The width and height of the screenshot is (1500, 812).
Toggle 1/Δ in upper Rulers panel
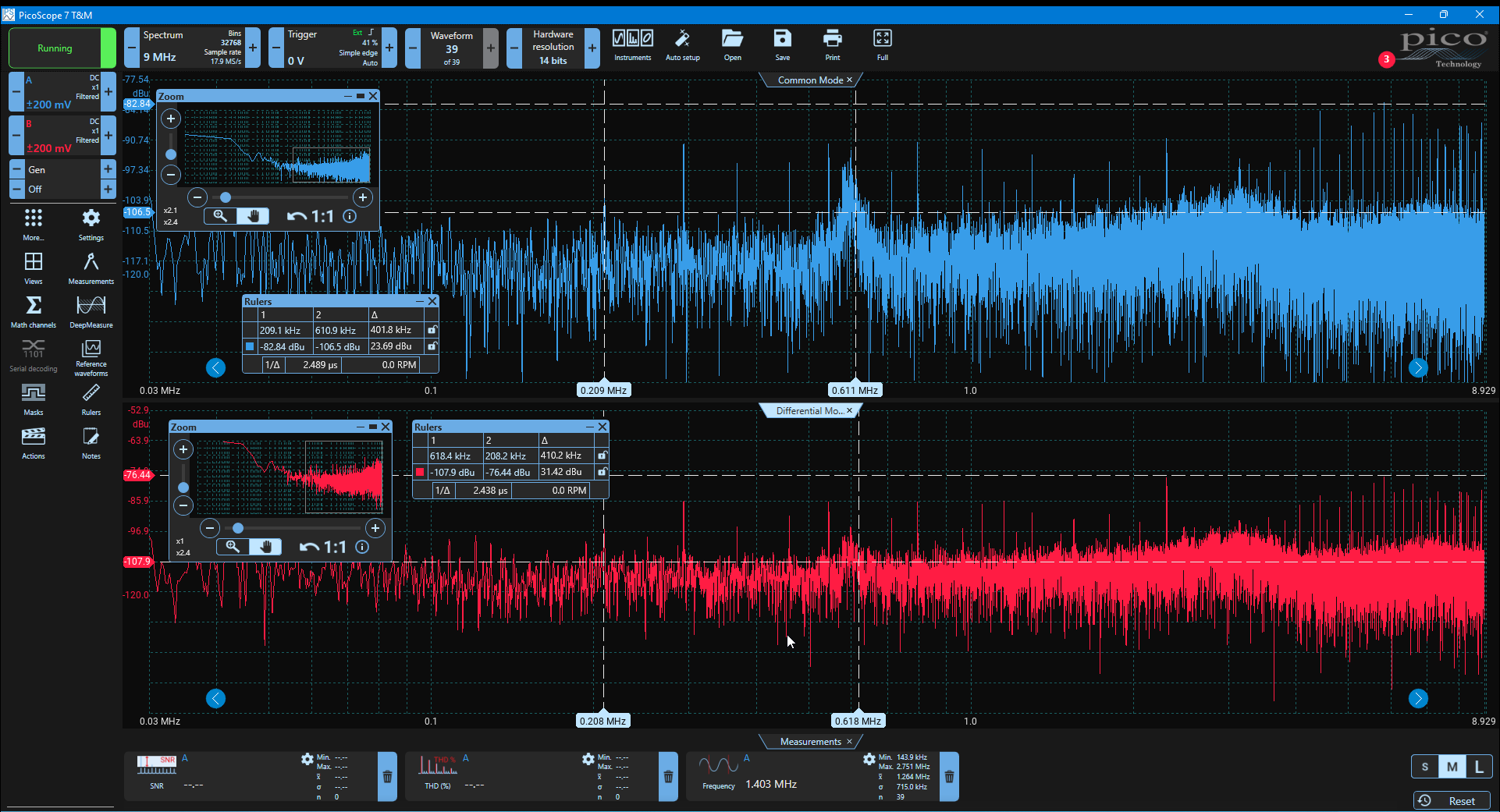272,364
